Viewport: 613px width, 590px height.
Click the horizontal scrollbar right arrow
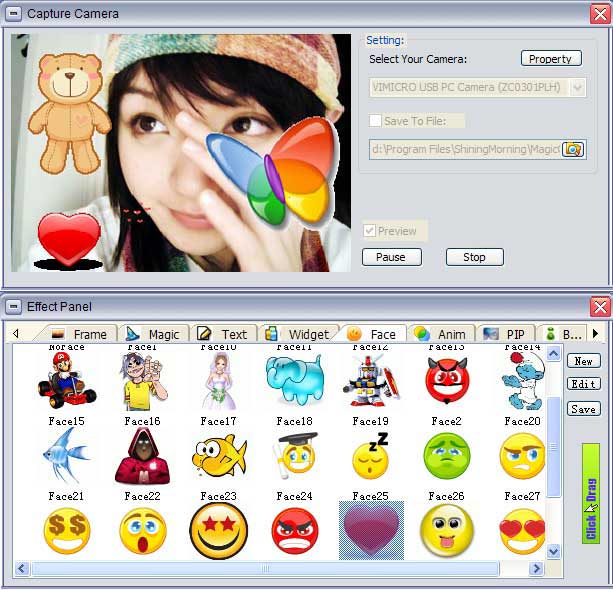536,568
